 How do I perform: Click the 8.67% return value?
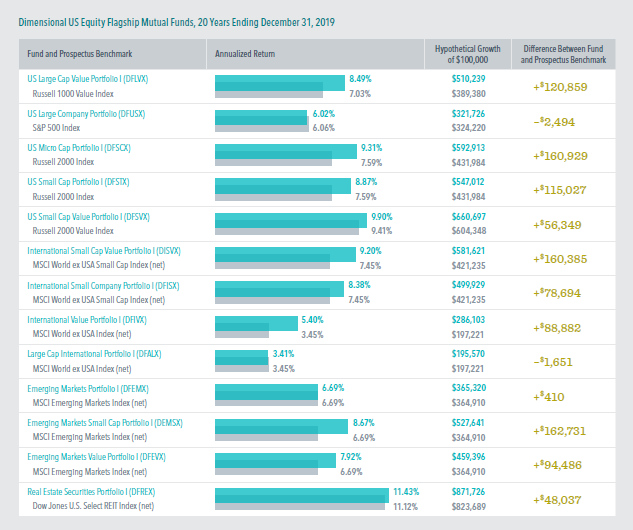pyautogui.click(x=364, y=423)
